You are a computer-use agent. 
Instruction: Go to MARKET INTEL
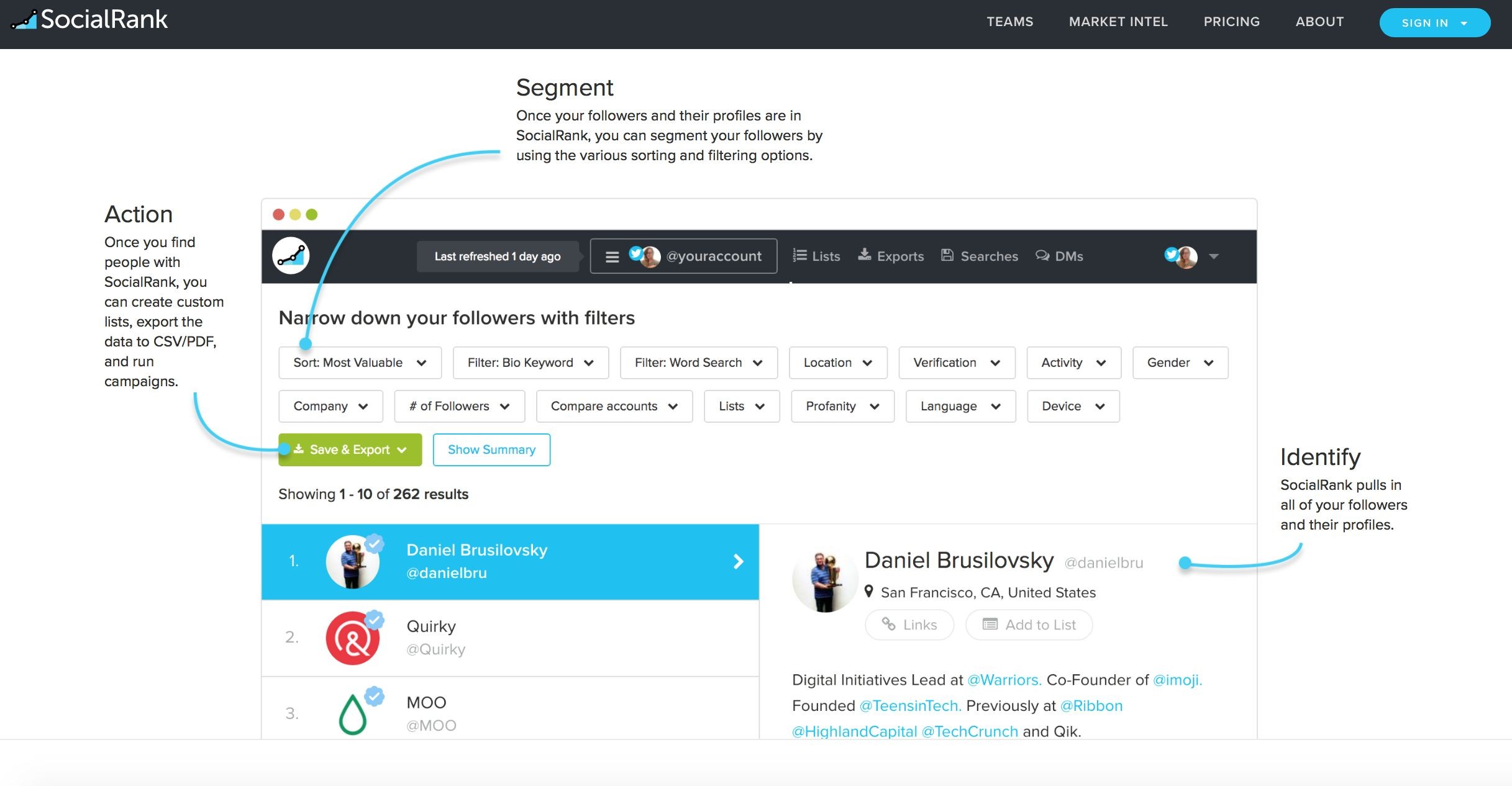(x=1118, y=22)
